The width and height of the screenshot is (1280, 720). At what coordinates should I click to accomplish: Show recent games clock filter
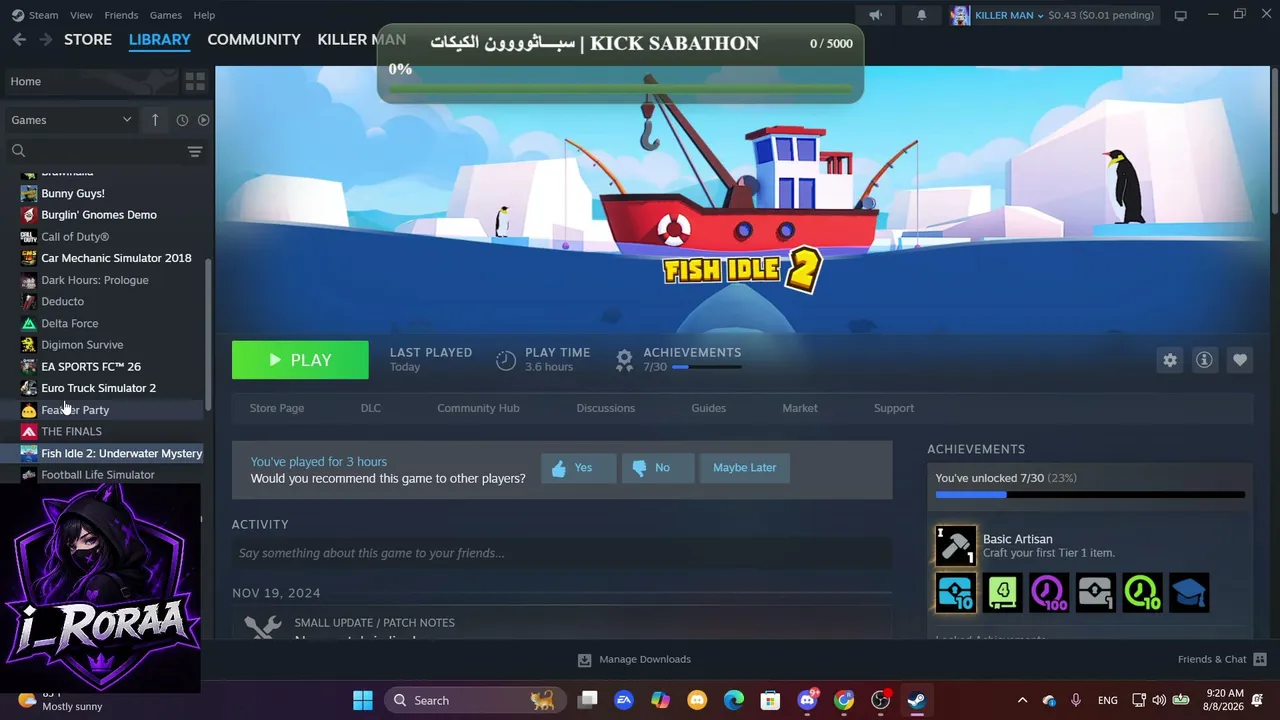pyautogui.click(x=182, y=120)
